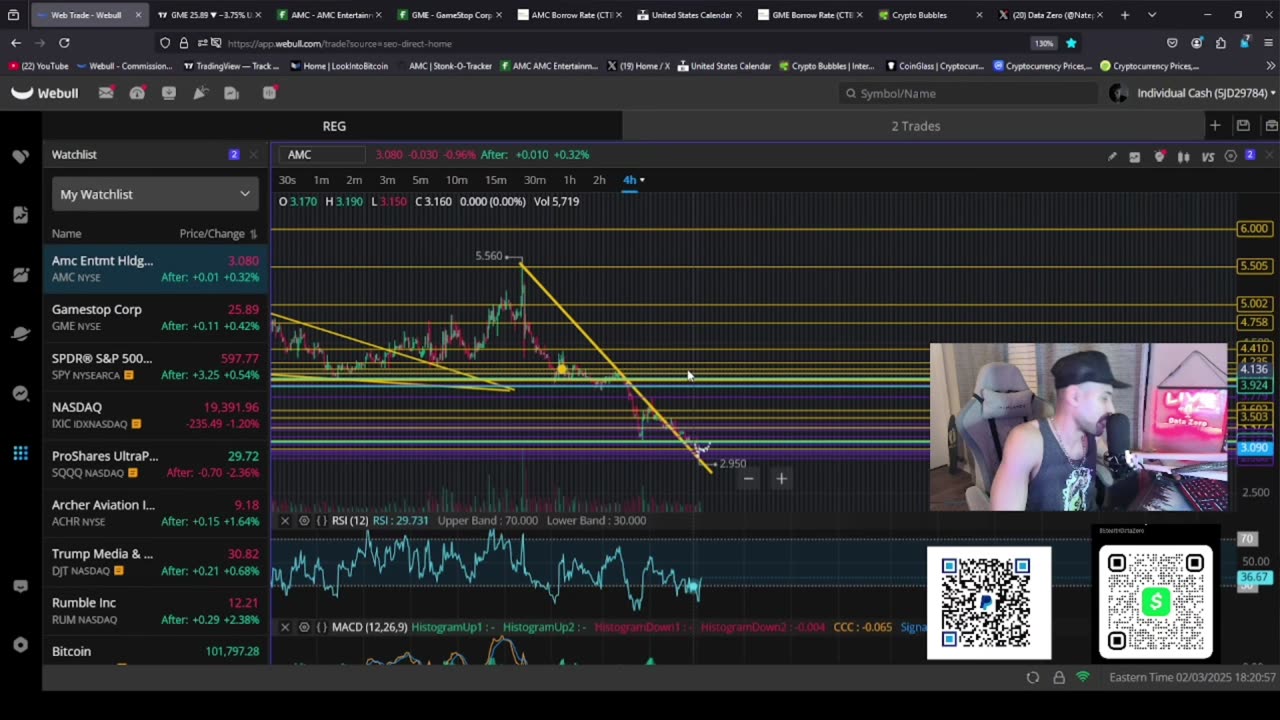Select NASDAQ IXIC in the watchlist
Screen dimensions: 1280x720
pos(155,415)
